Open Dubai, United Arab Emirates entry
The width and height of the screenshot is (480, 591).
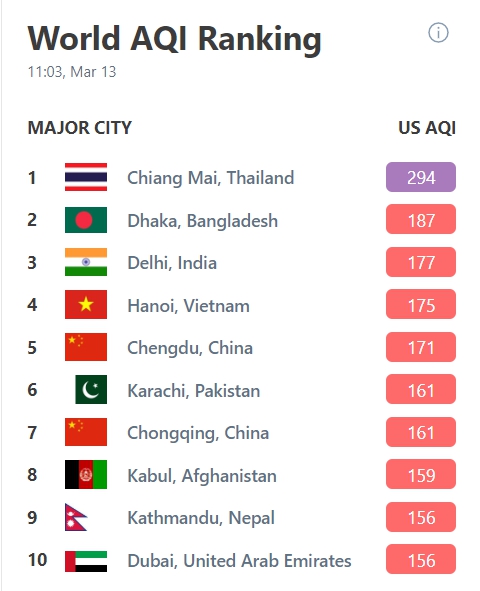point(239,560)
